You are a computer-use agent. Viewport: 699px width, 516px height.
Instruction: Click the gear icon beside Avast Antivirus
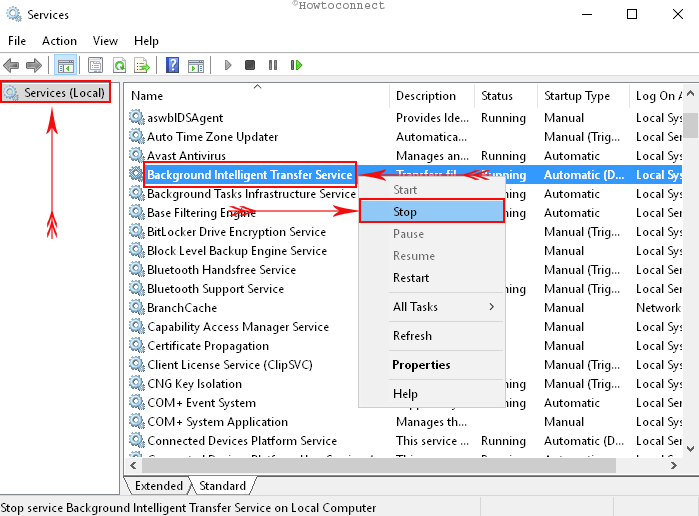coord(136,155)
